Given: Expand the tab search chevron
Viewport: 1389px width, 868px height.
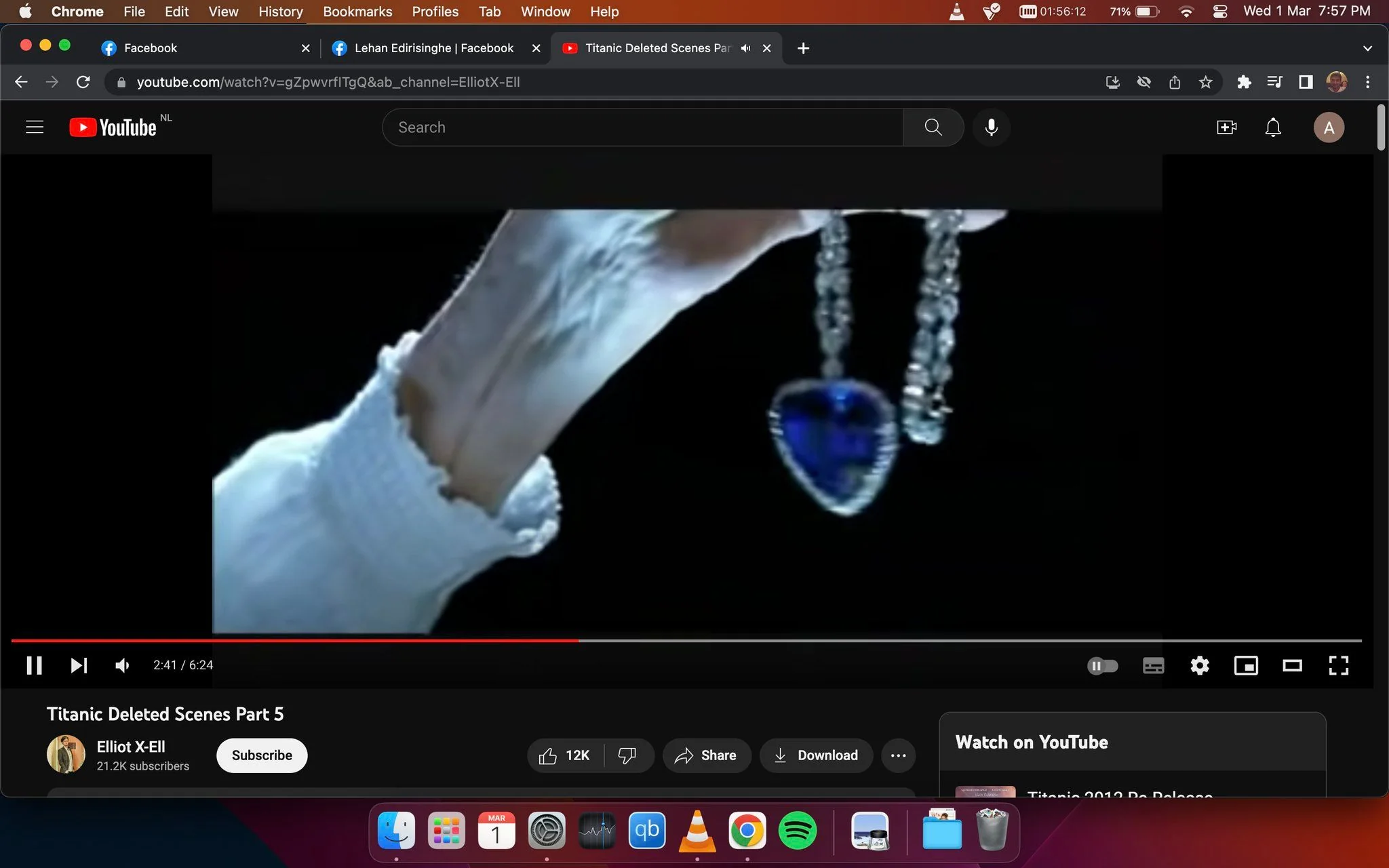Looking at the screenshot, I should click(1367, 48).
